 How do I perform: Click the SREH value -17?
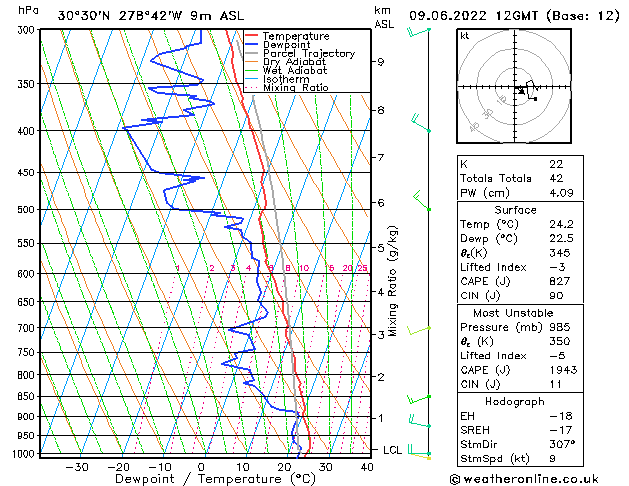[x=561, y=430]
